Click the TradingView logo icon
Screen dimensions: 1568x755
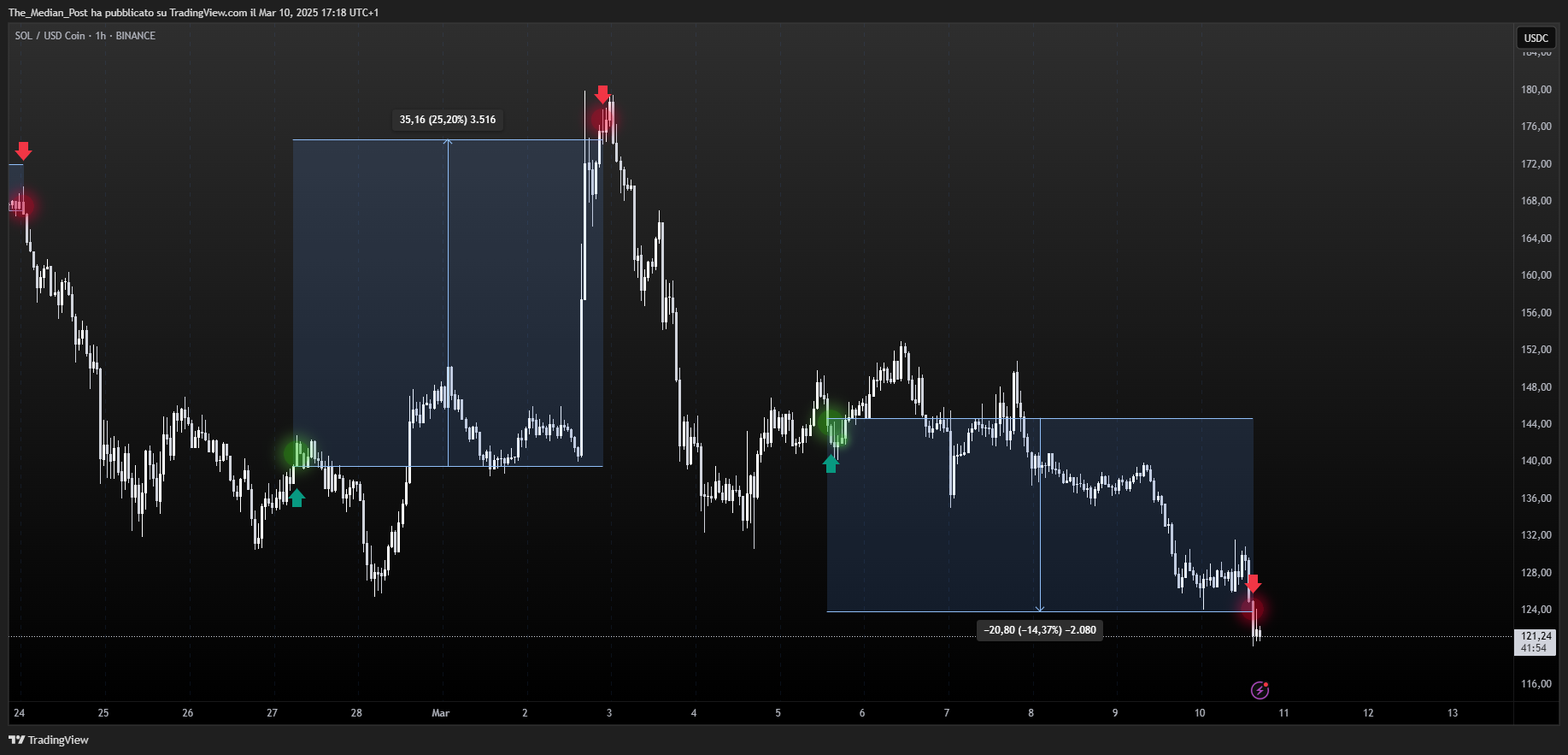(x=16, y=740)
